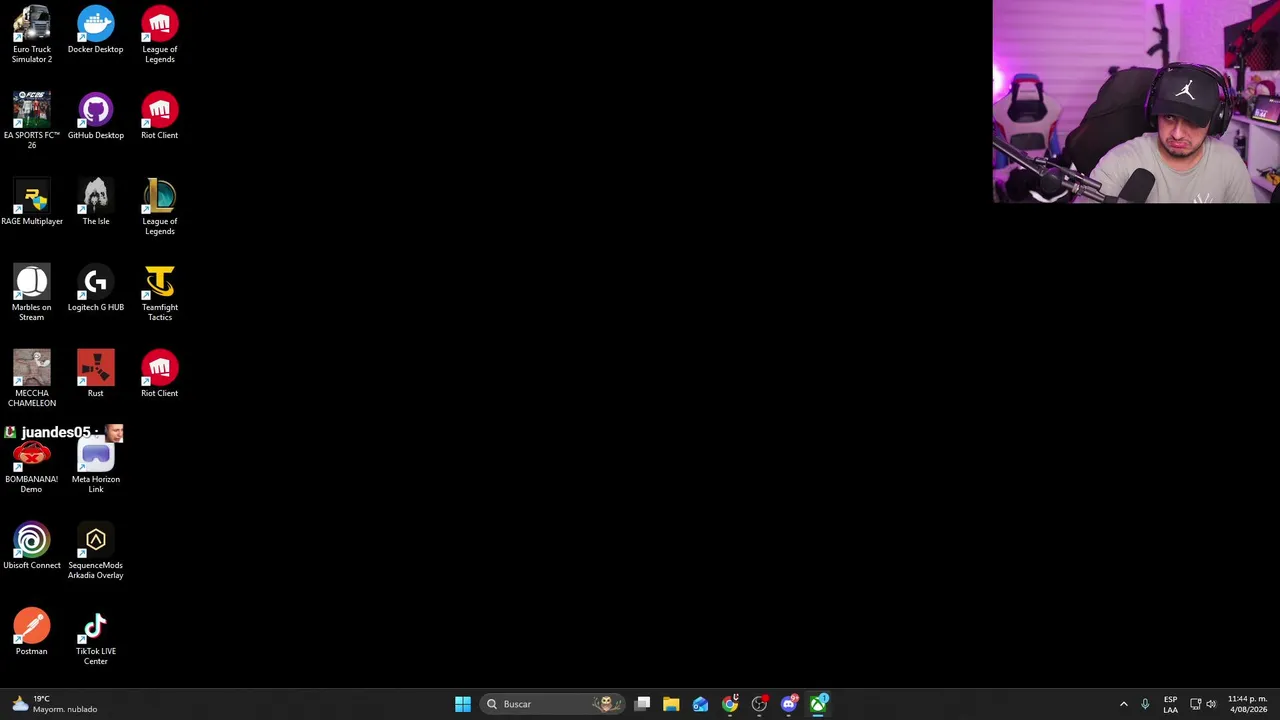
Task: Open Discord from the taskbar
Action: (x=789, y=704)
